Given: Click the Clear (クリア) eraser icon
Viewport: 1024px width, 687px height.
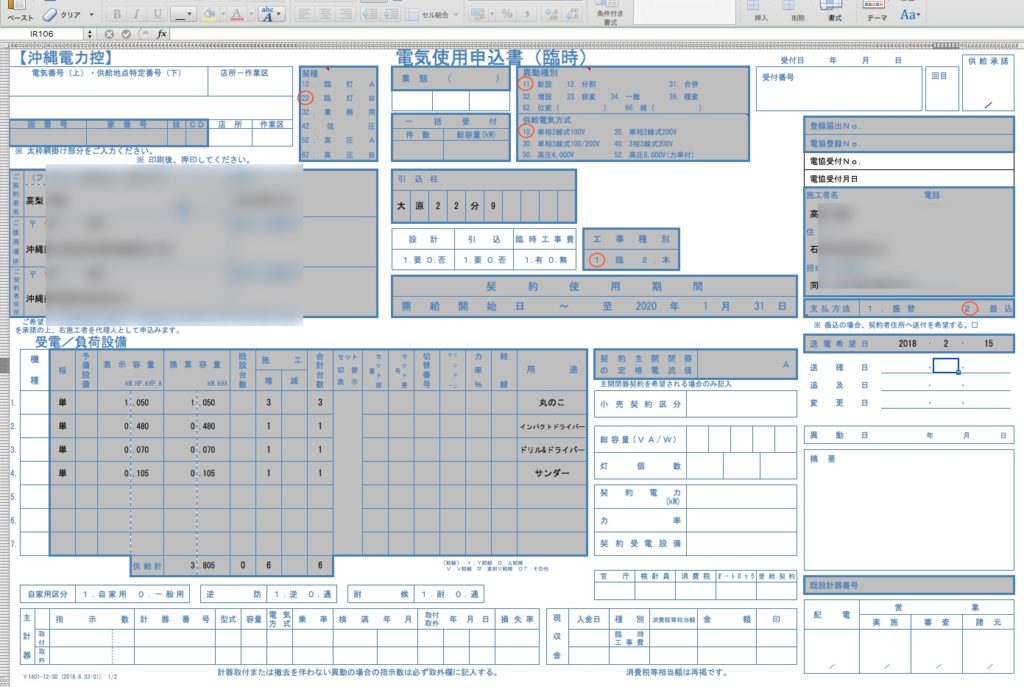Looking at the screenshot, I should (51, 14).
